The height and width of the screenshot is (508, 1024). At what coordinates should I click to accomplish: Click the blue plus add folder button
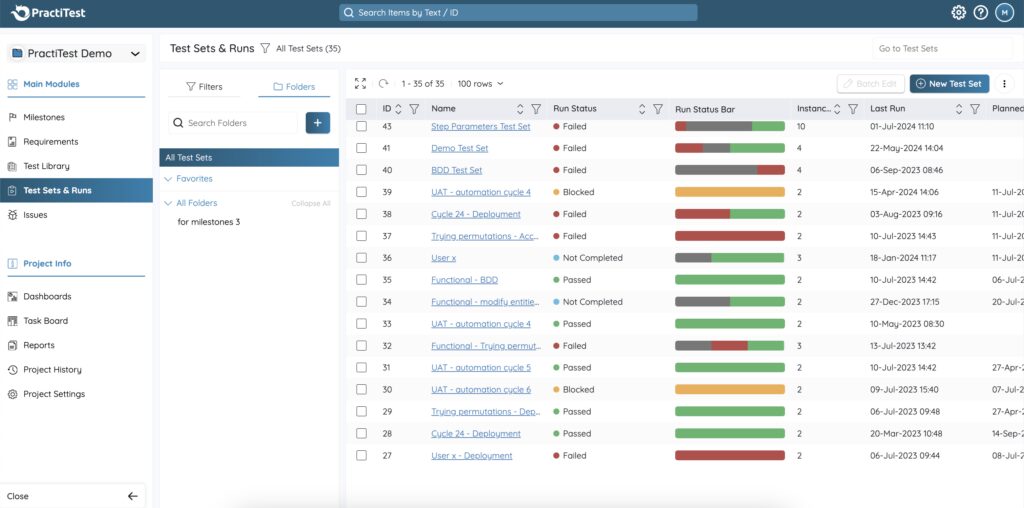coord(317,123)
